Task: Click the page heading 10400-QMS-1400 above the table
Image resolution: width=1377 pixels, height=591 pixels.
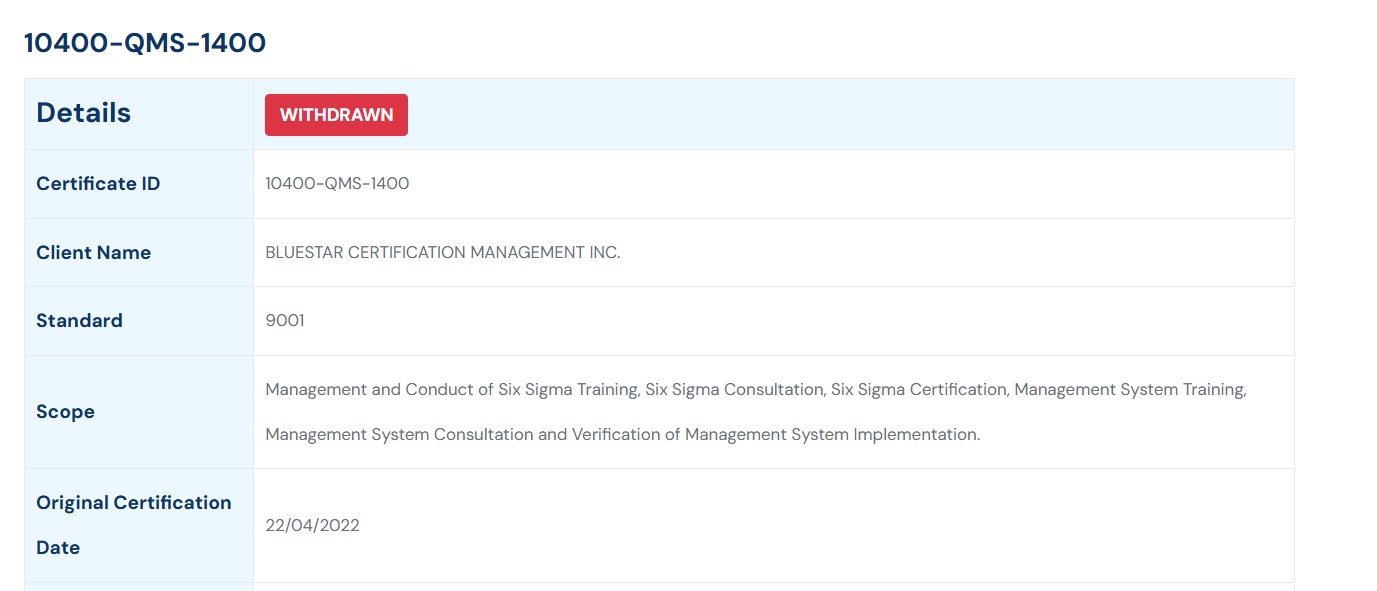Action: 145,43
